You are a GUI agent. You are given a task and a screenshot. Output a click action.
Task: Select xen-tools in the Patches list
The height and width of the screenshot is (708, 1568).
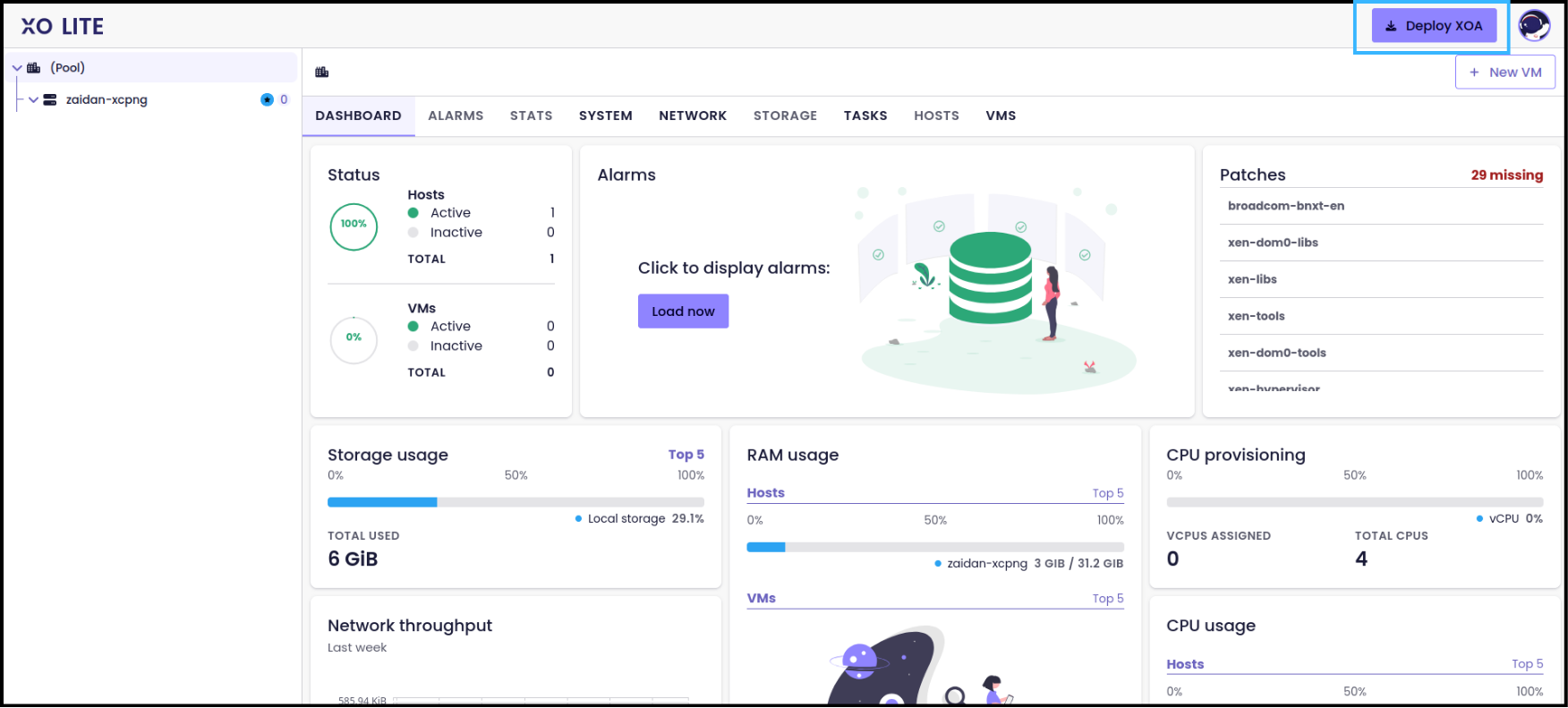pyautogui.click(x=1257, y=316)
